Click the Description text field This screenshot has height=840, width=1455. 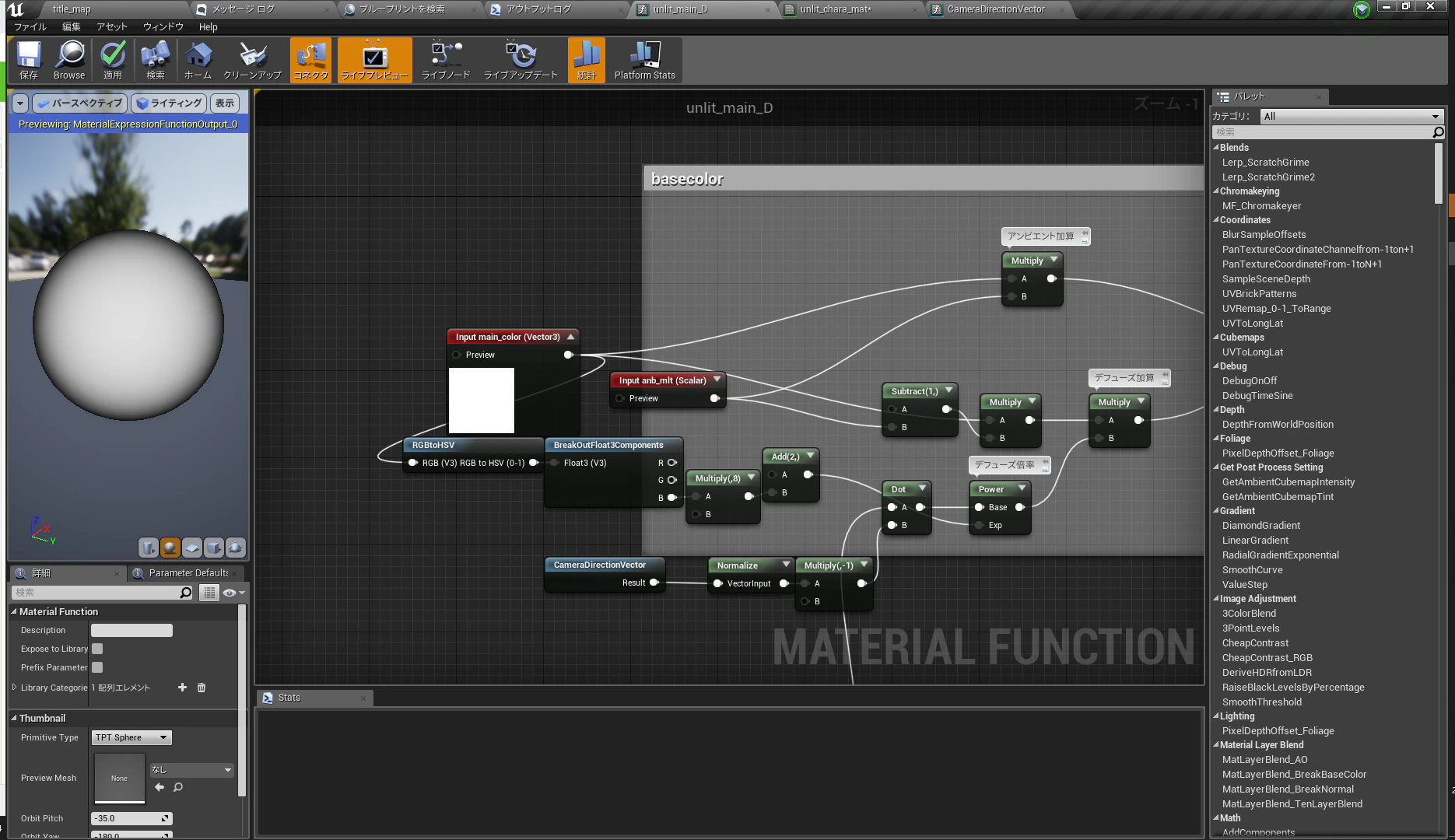point(131,630)
